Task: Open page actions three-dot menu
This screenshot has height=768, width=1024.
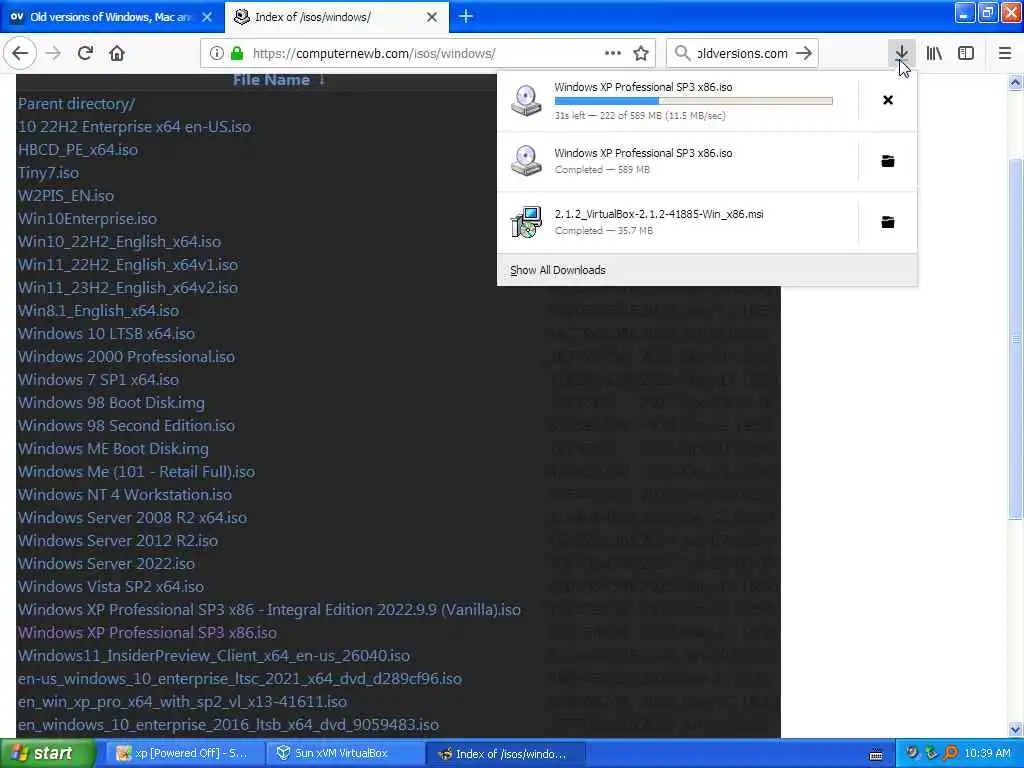Action: 613,54
